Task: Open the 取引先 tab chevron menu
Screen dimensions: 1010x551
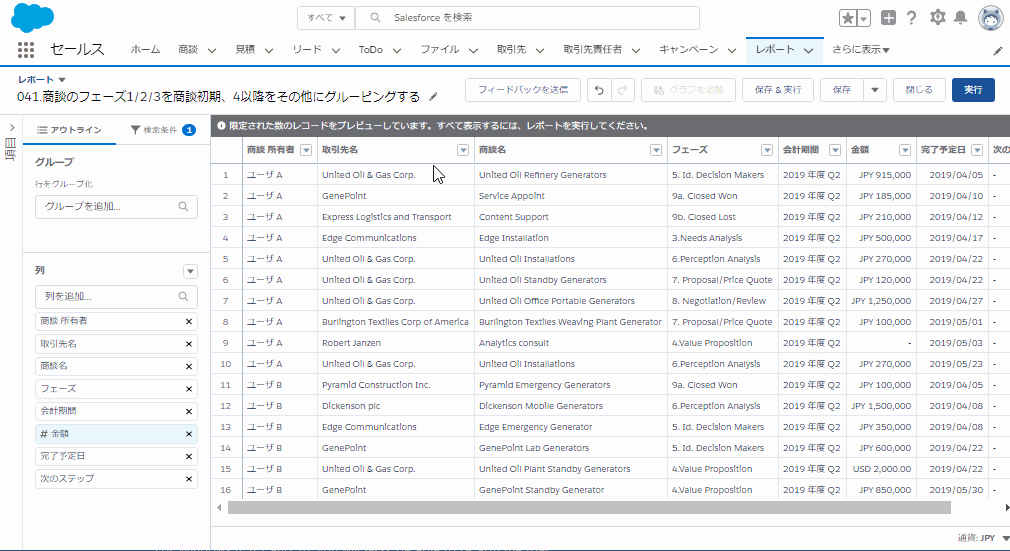Action: (x=540, y=50)
